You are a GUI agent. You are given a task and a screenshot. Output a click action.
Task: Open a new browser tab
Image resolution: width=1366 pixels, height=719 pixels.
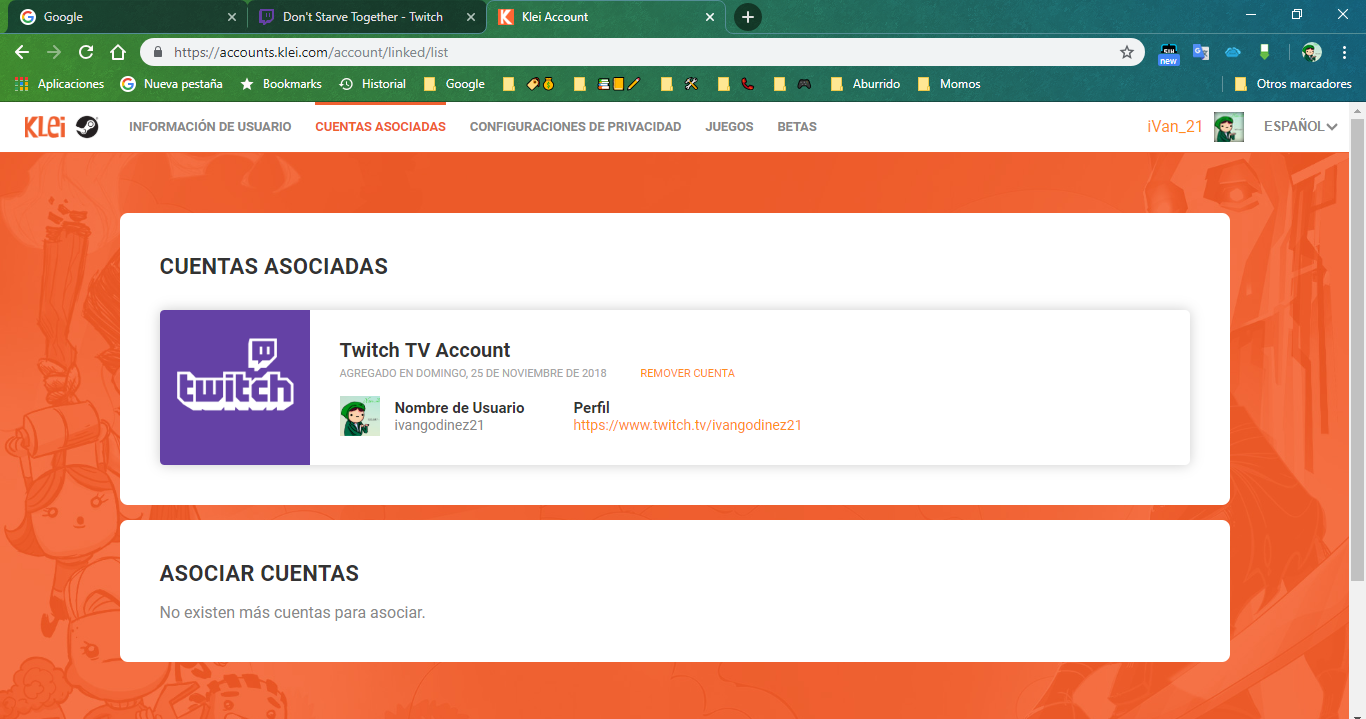(747, 17)
